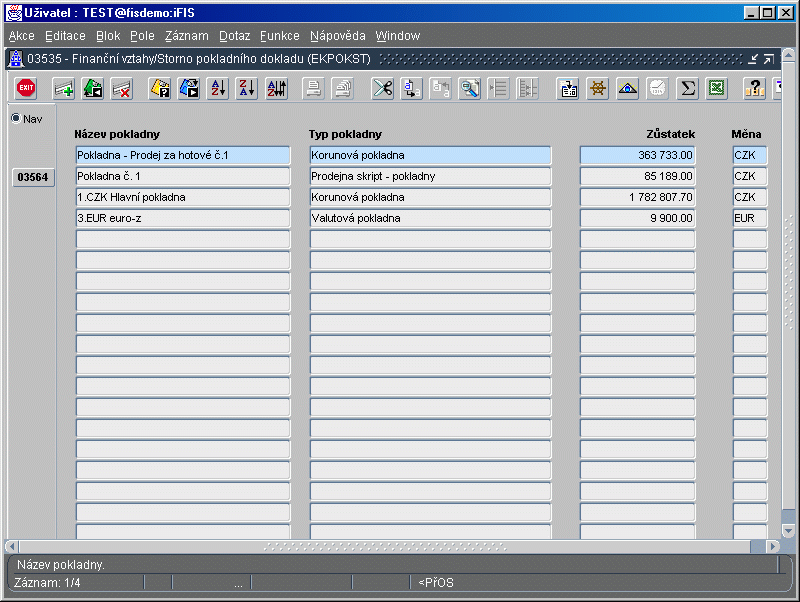Export to Excel icon
800x602 pixels.
click(x=716, y=88)
